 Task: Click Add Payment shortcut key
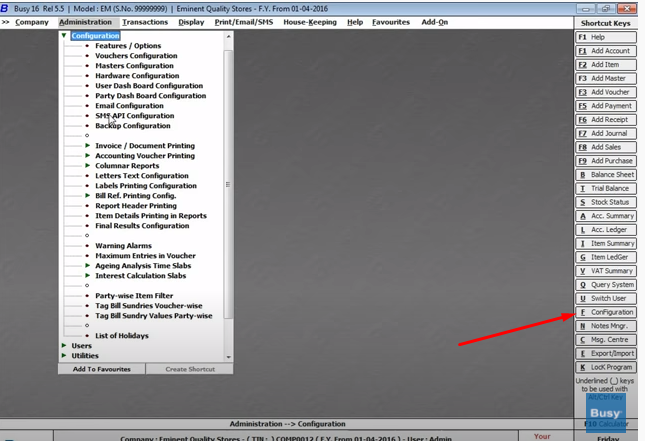[606, 106]
